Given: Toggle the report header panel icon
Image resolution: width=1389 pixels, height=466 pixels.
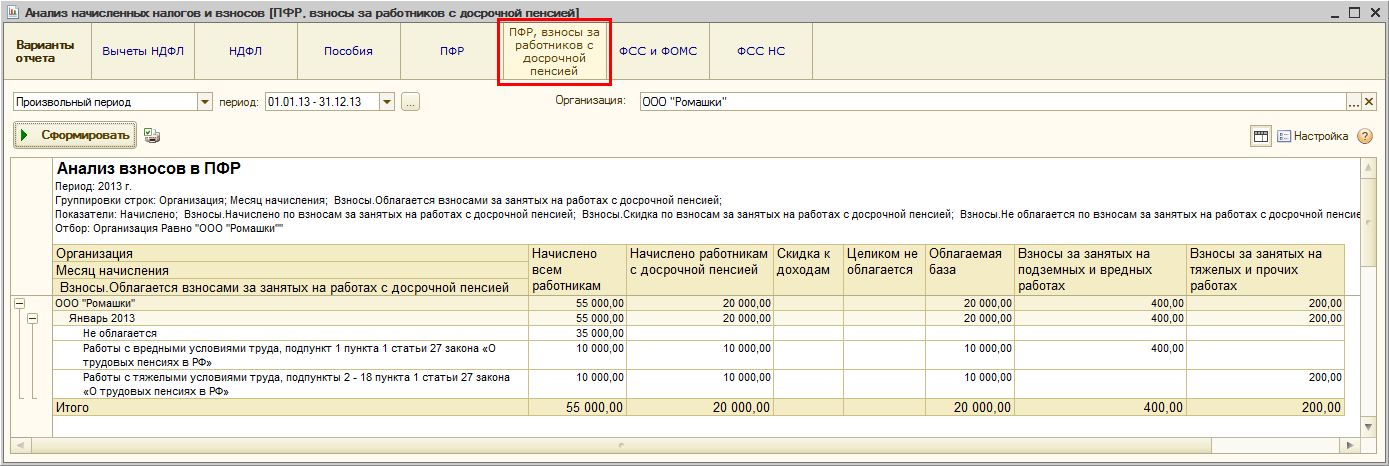Looking at the screenshot, I should [1261, 136].
